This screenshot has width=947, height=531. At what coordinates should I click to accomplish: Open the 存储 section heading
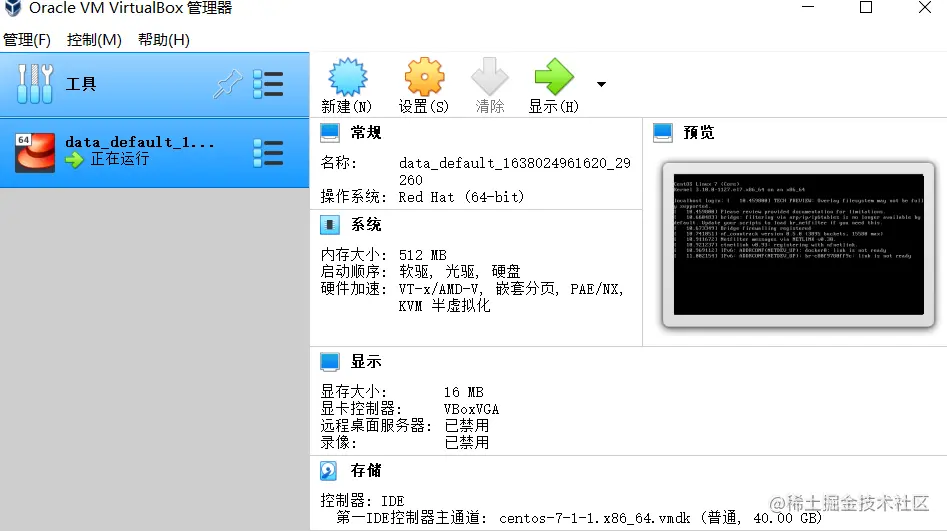[366, 471]
